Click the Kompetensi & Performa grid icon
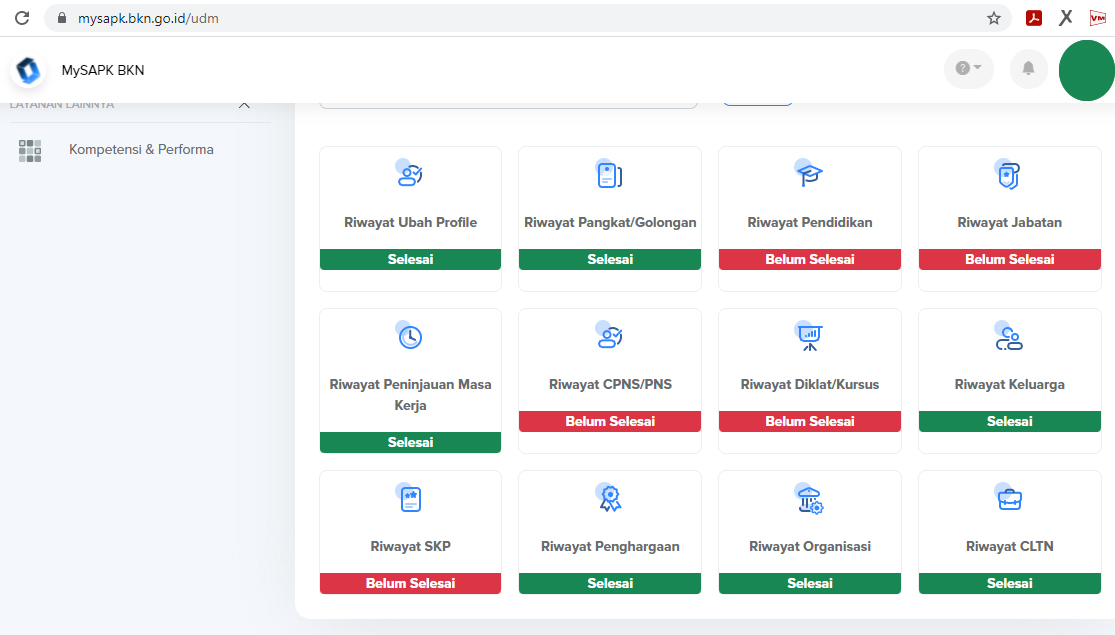The width and height of the screenshot is (1115, 635). (x=30, y=151)
